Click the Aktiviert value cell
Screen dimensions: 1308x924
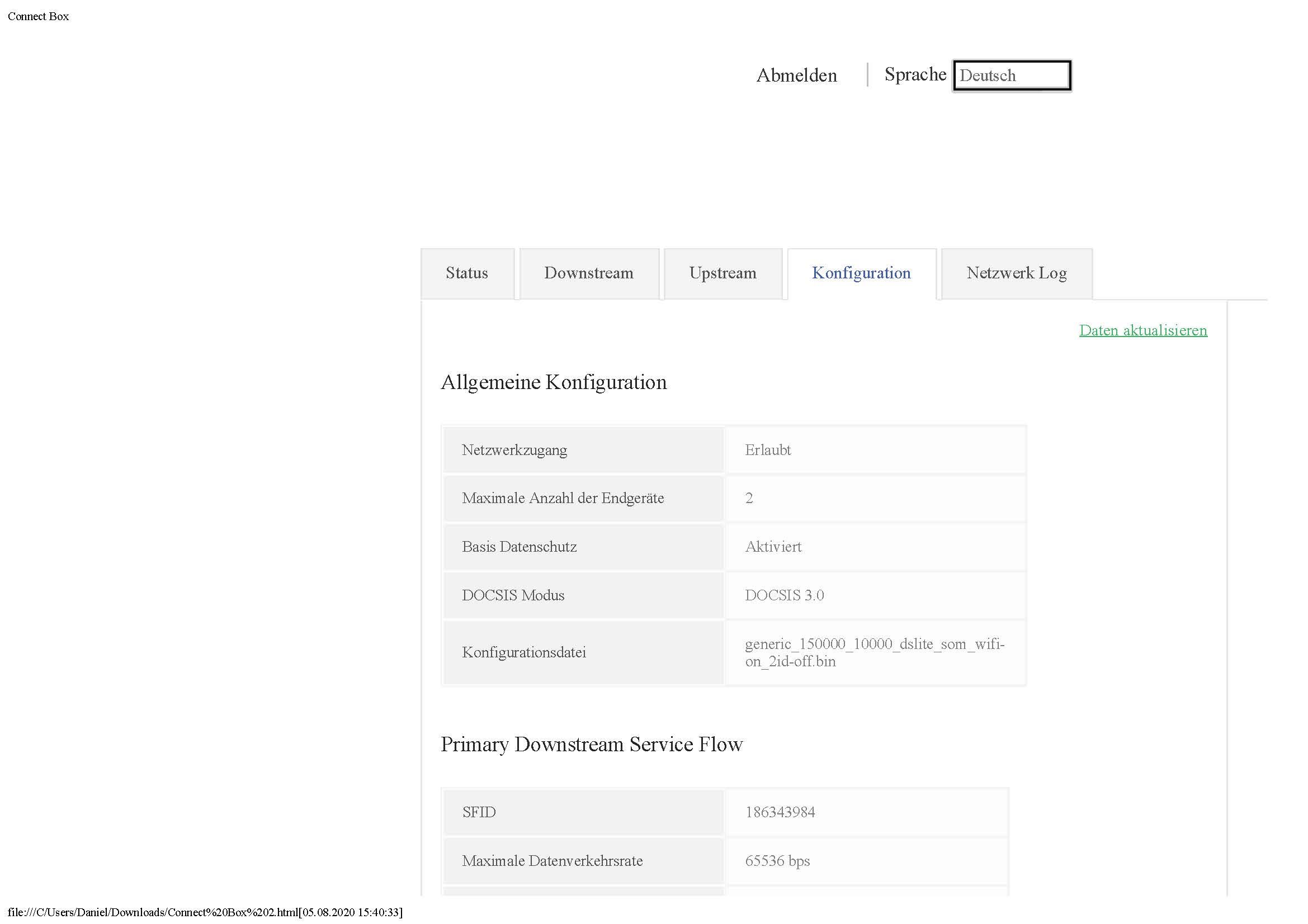pyautogui.click(x=773, y=547)
